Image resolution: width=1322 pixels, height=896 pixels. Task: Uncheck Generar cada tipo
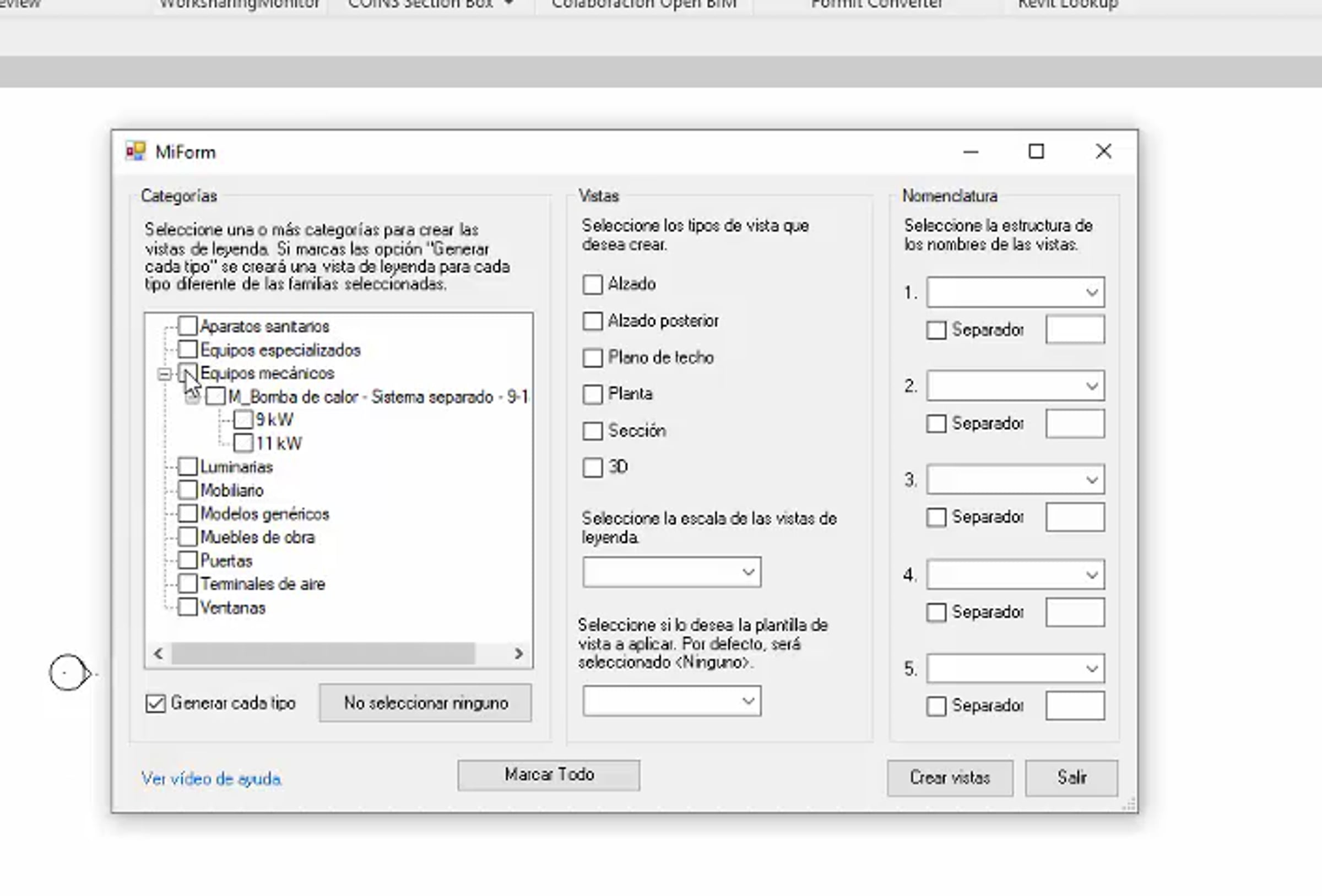(155, 704)
